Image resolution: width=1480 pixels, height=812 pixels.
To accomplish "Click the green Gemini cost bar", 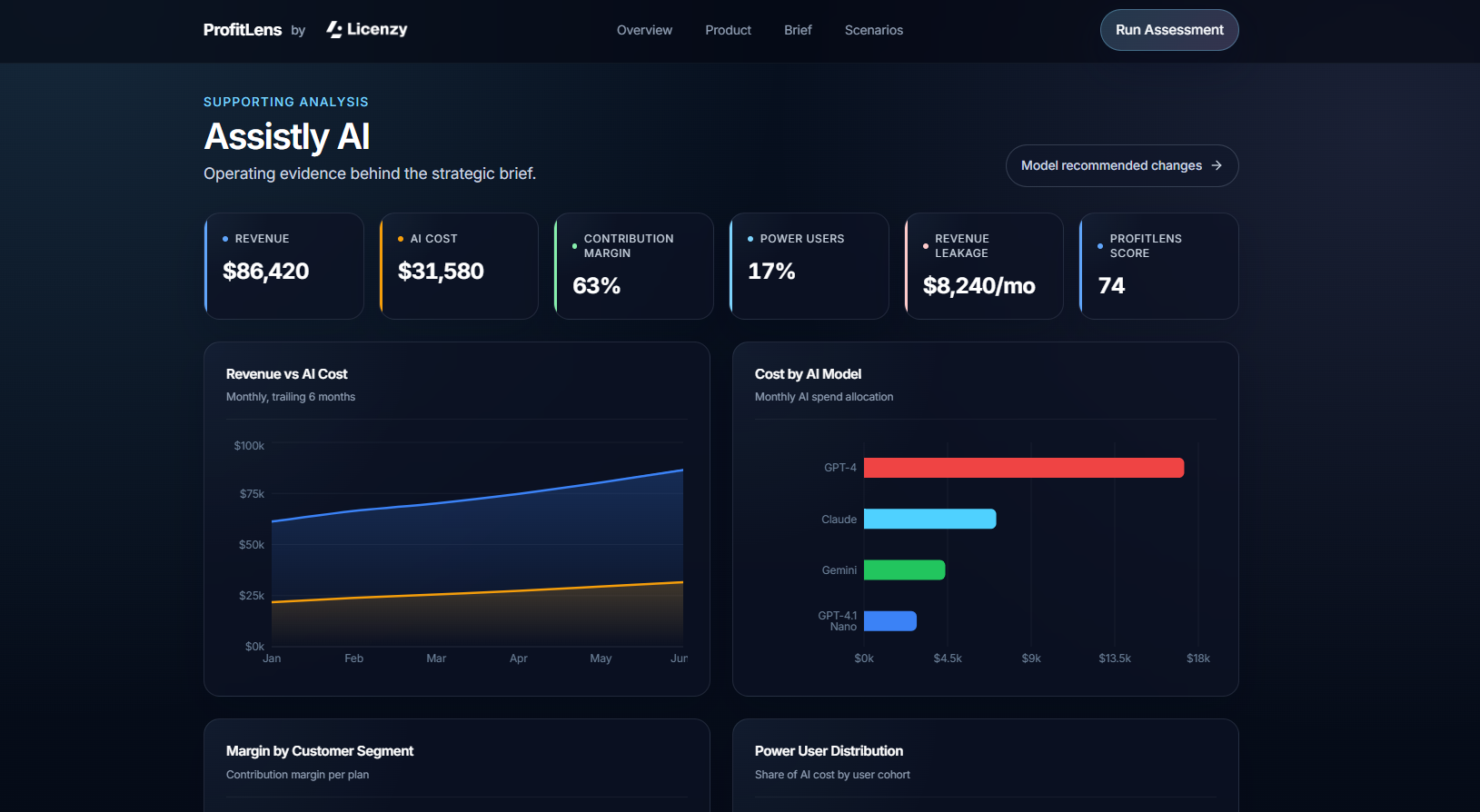I will coord(905,569).
